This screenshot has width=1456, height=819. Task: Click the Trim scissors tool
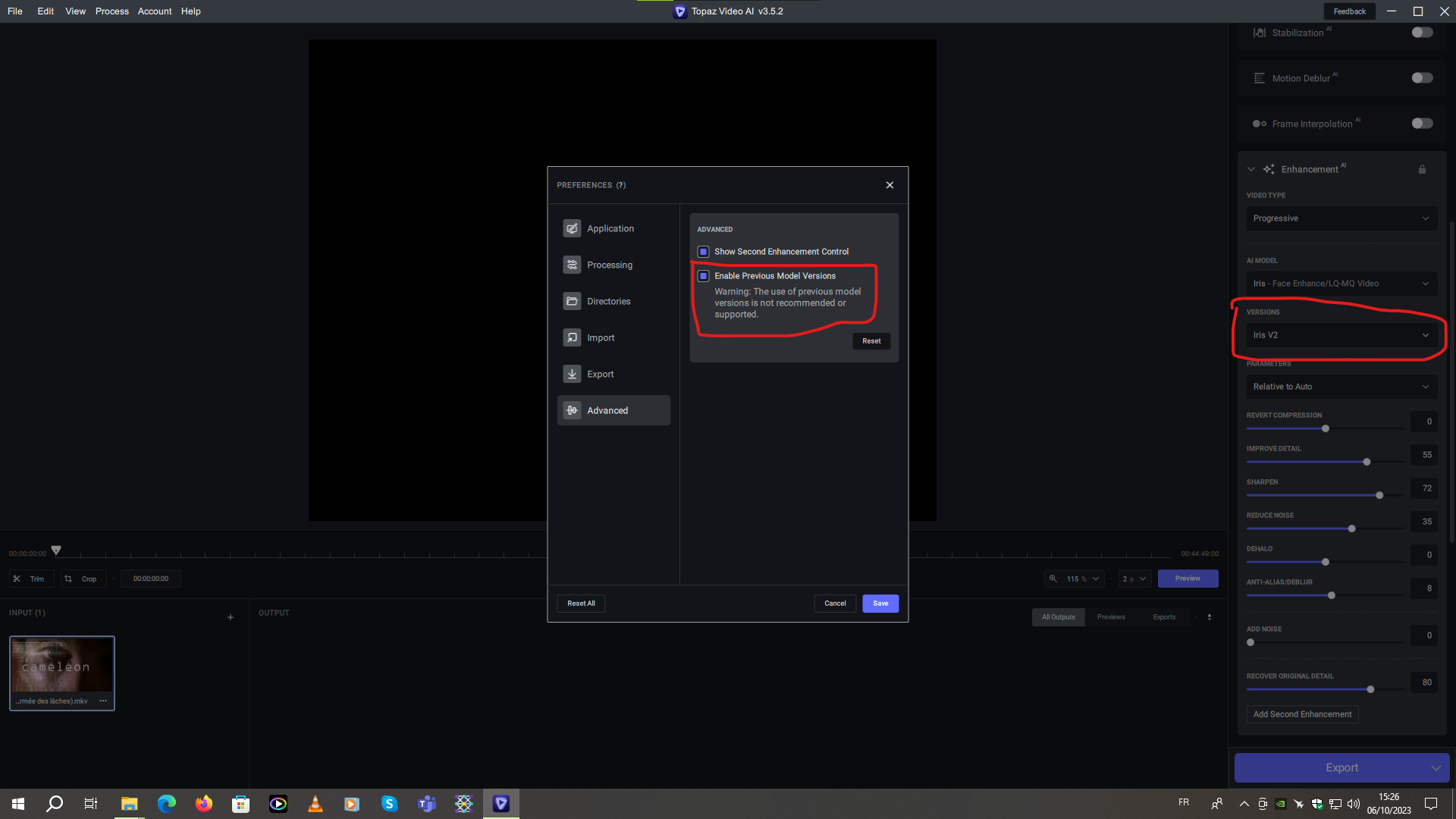(17, 579)
